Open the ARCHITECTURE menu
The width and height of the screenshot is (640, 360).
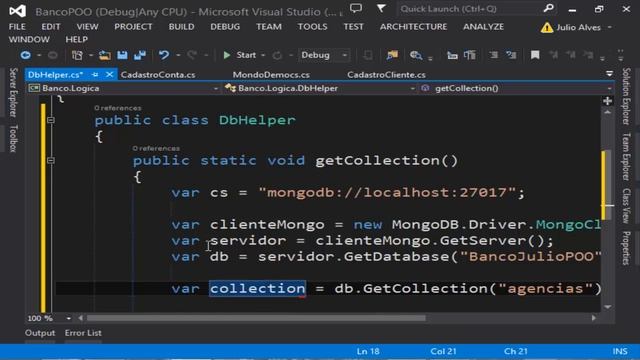pos(413,27)
